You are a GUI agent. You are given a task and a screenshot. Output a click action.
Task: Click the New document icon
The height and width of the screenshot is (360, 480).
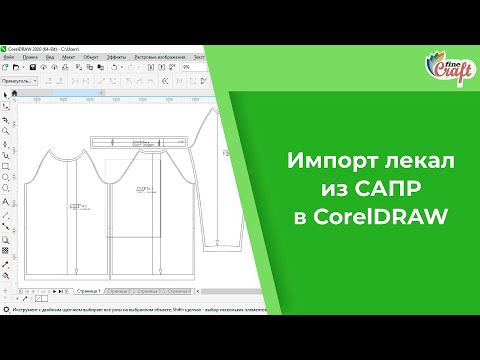pos(5,67)
